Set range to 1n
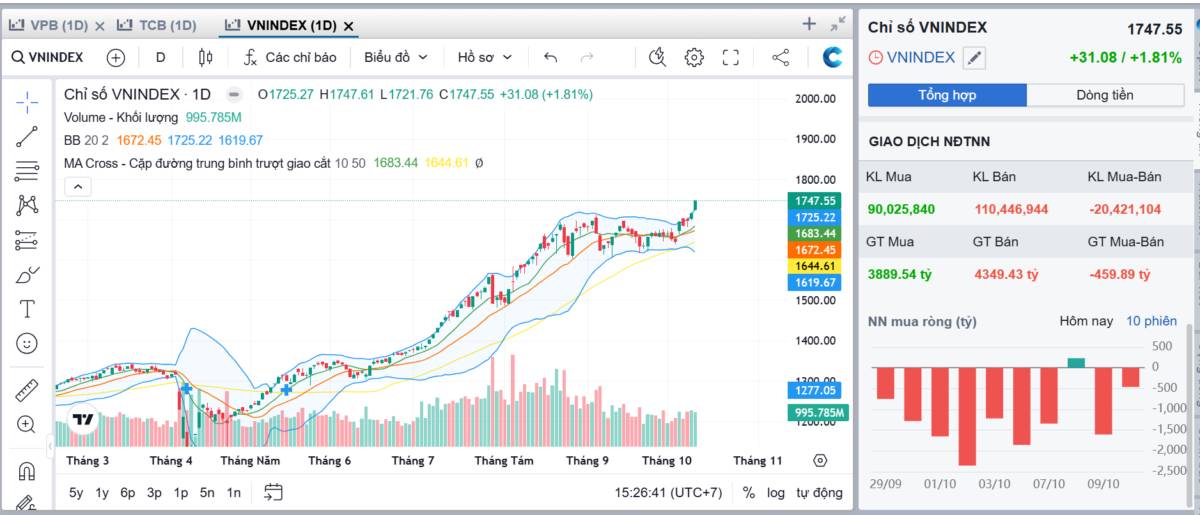The image size is (1200, 515). 233,492
